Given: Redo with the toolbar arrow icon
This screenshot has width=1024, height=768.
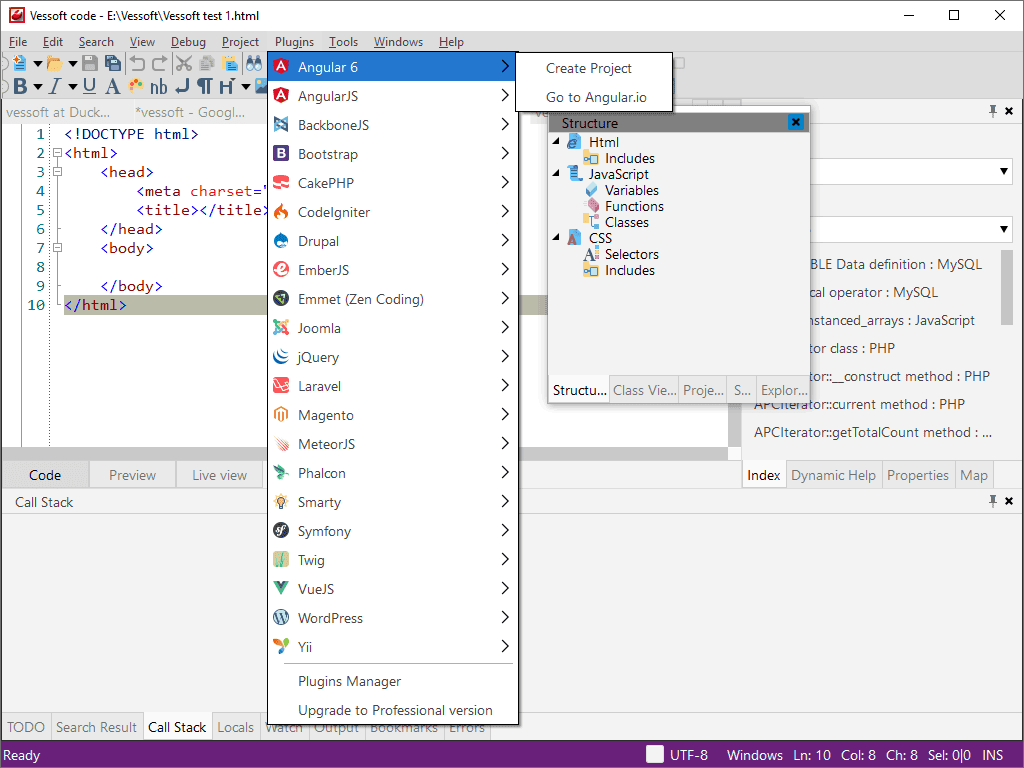Looking at the screenshot, I should point(159,63).
